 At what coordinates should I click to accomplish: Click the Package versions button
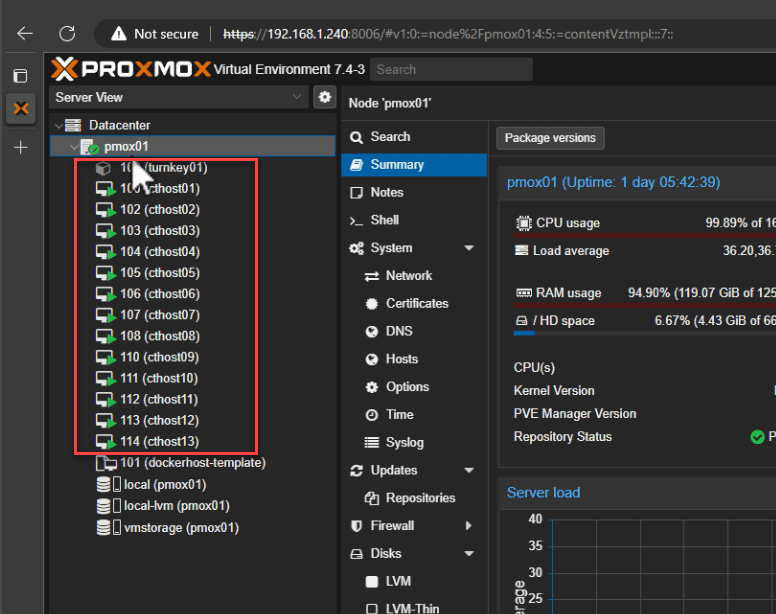coord(550,138)
